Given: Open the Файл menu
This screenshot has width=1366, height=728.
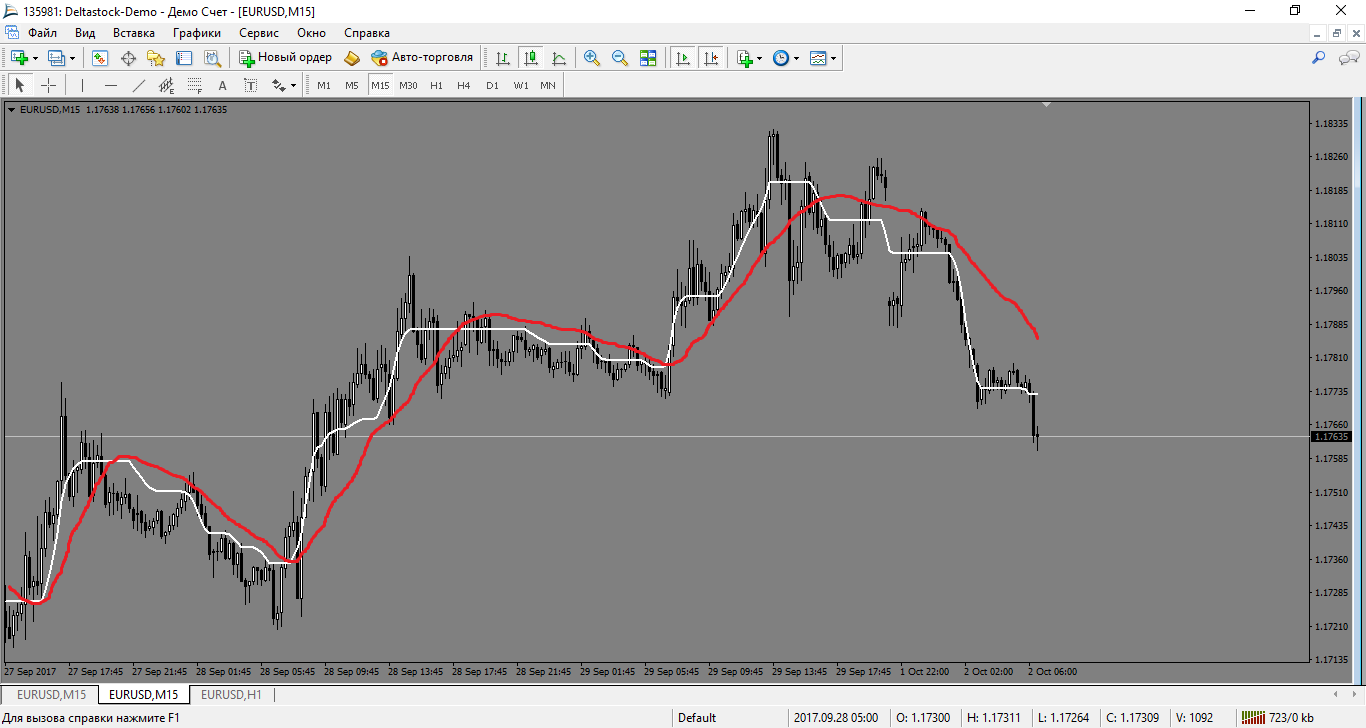Looking at the screenshot, I should click(43, 33).
